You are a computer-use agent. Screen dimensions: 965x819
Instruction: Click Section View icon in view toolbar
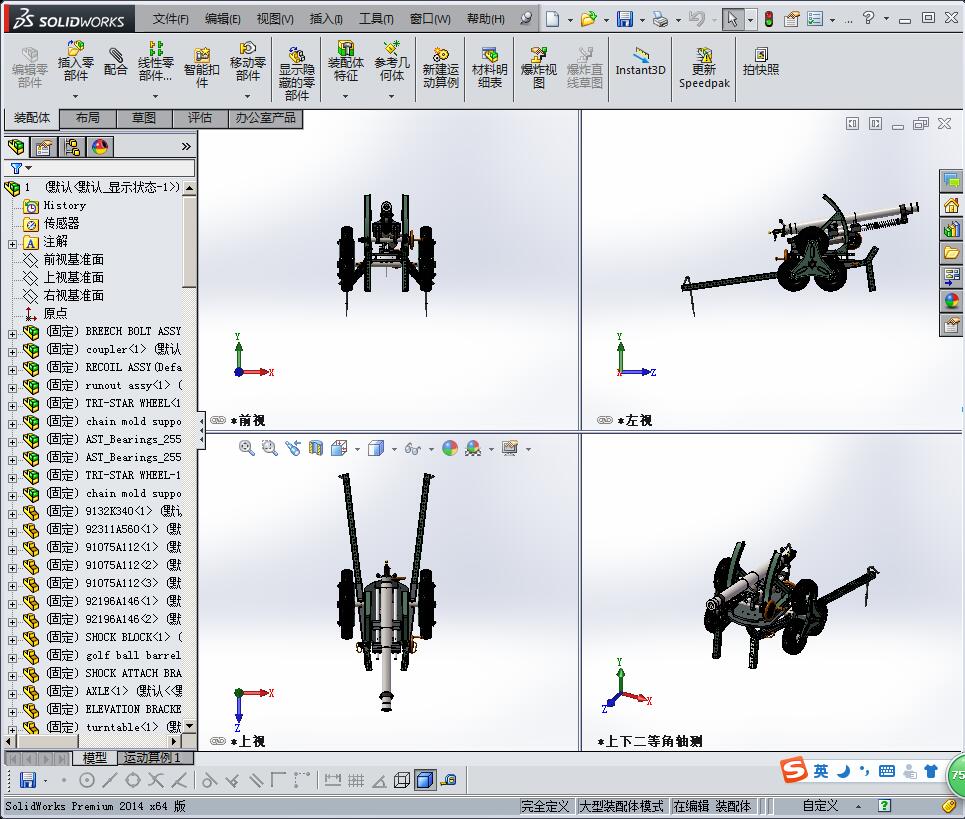click(x=316, y=448)
